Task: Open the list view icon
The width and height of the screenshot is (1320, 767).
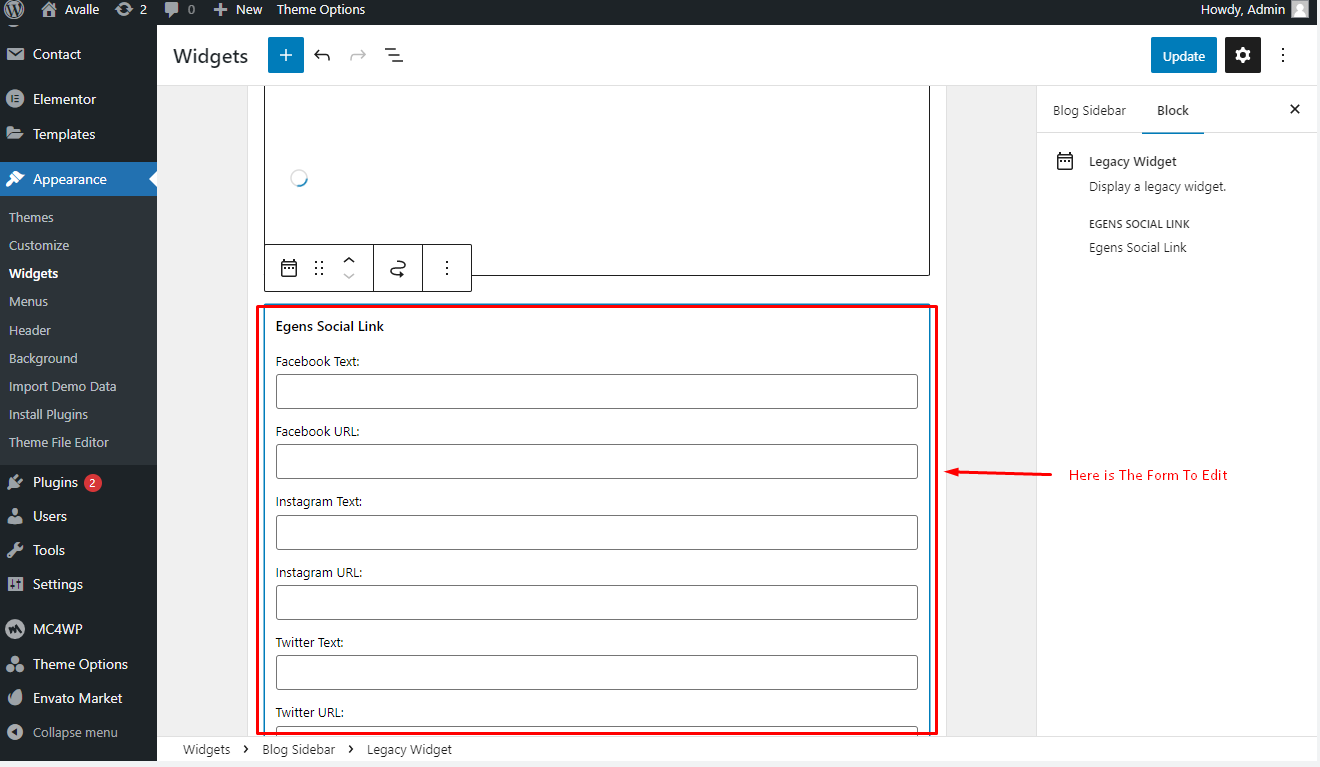Action: [394, 55]
